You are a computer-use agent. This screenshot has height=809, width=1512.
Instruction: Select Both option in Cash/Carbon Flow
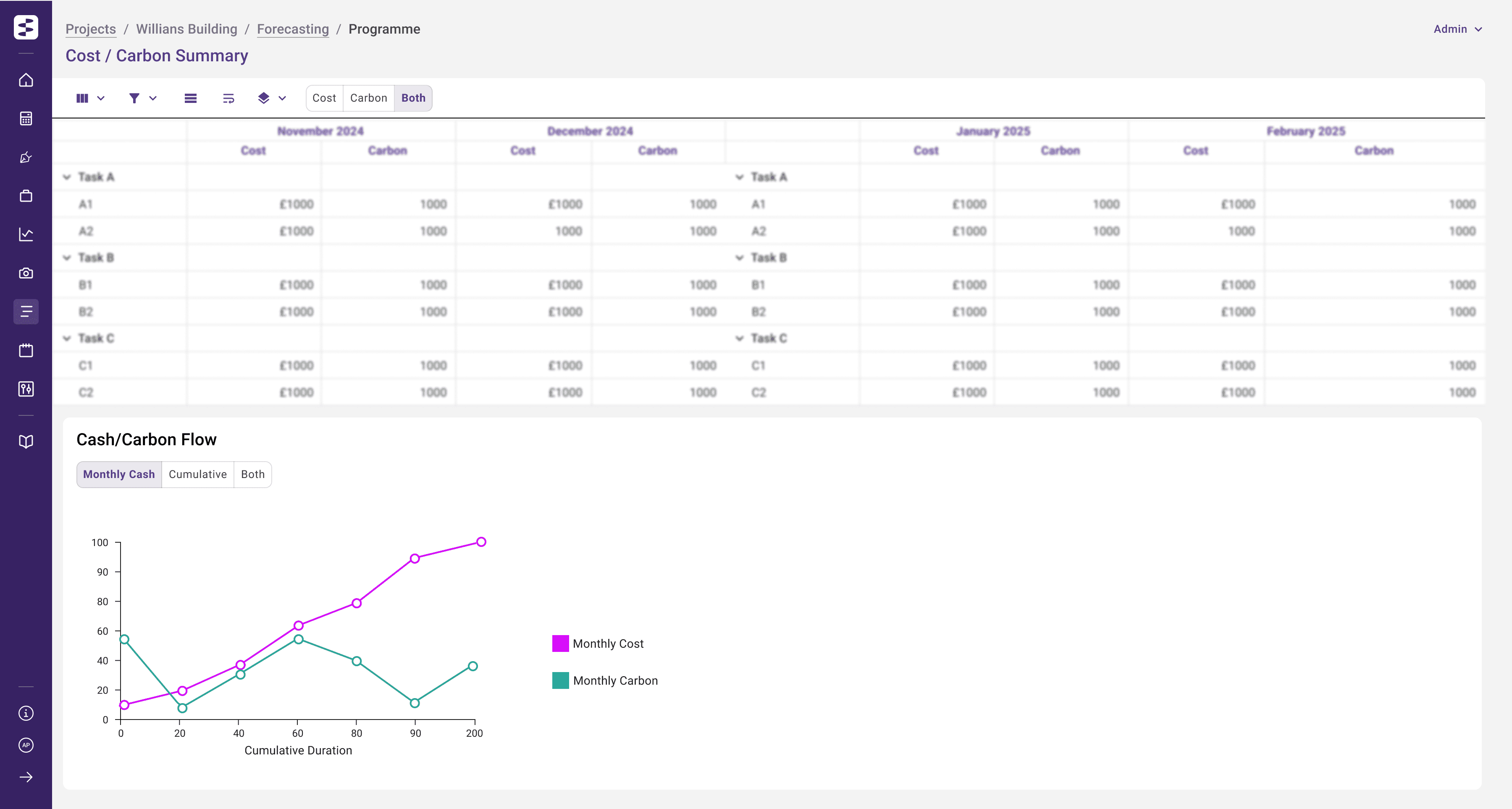tap(252, 474)
